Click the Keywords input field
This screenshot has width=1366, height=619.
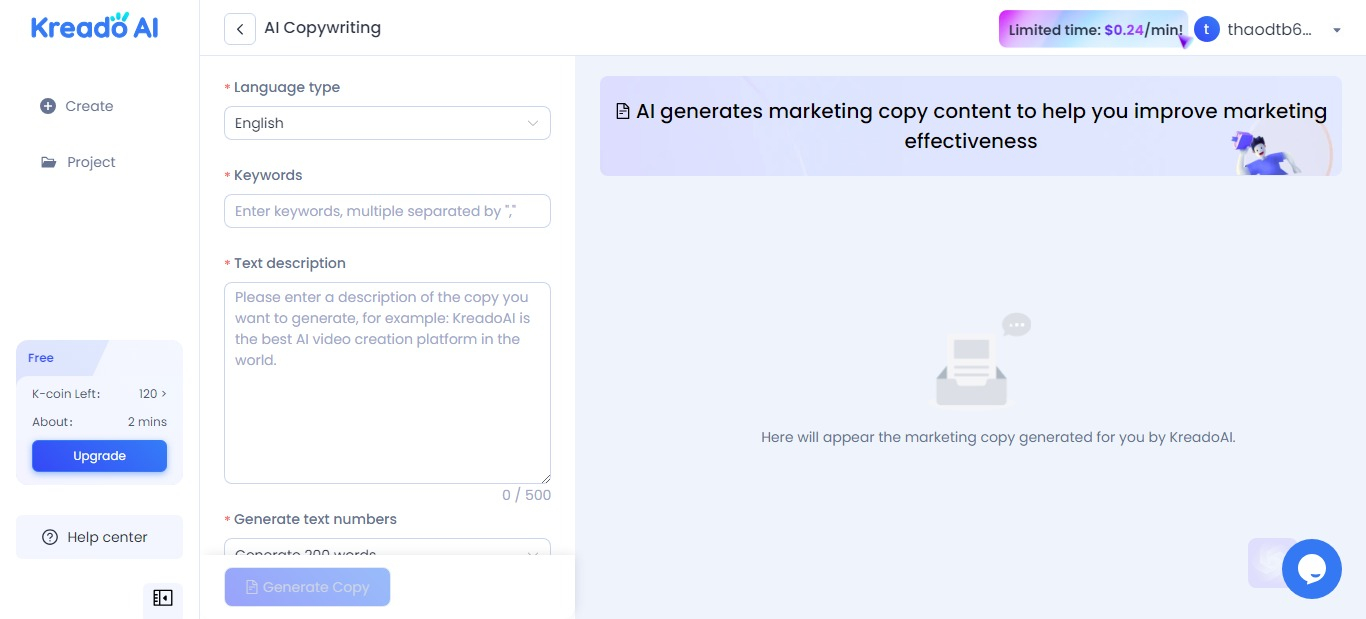pyautogui.click(x=387, y=211)
